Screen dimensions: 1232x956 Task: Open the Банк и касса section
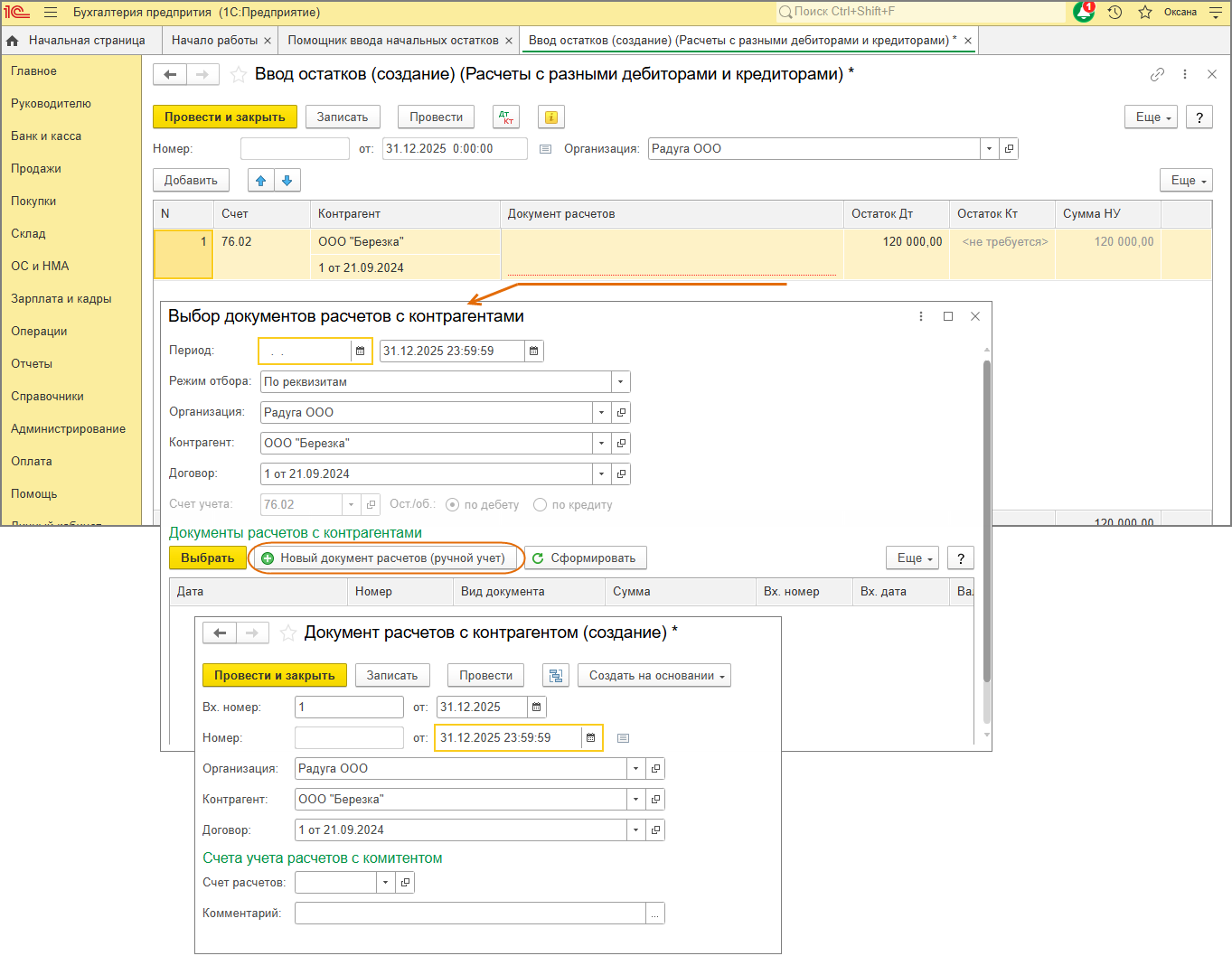click(46, 136)
